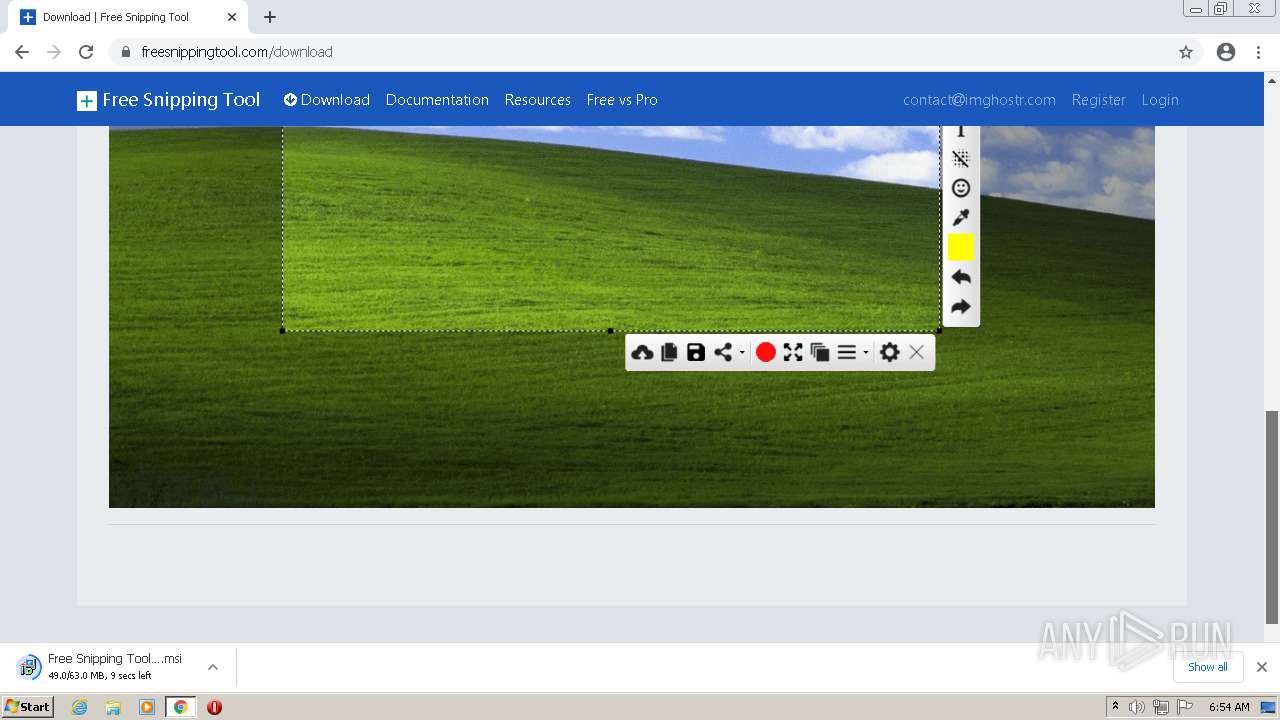Click the 6:54 AM system clock

(x=1229, y=707)
